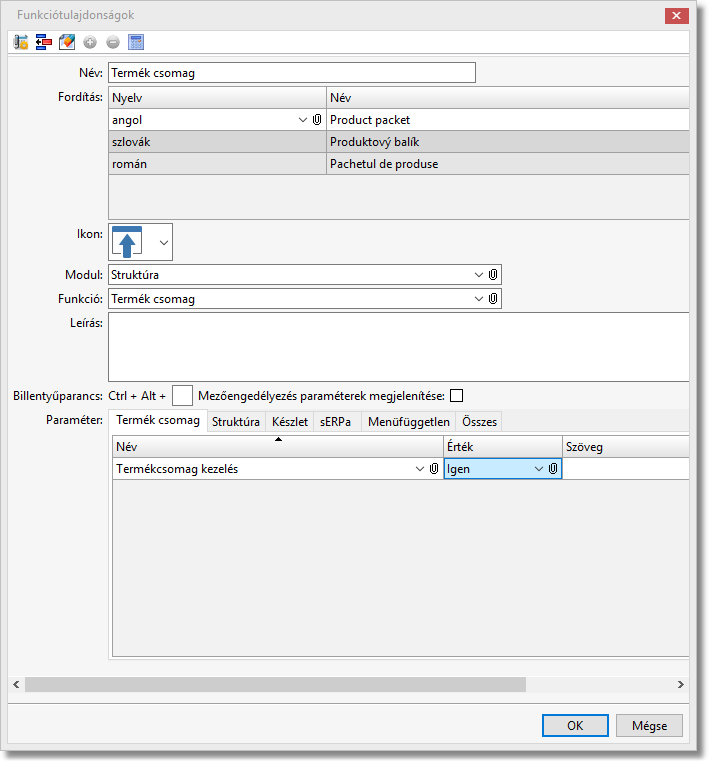Click paperclip icon in the Igen value cell

point(553,469)
